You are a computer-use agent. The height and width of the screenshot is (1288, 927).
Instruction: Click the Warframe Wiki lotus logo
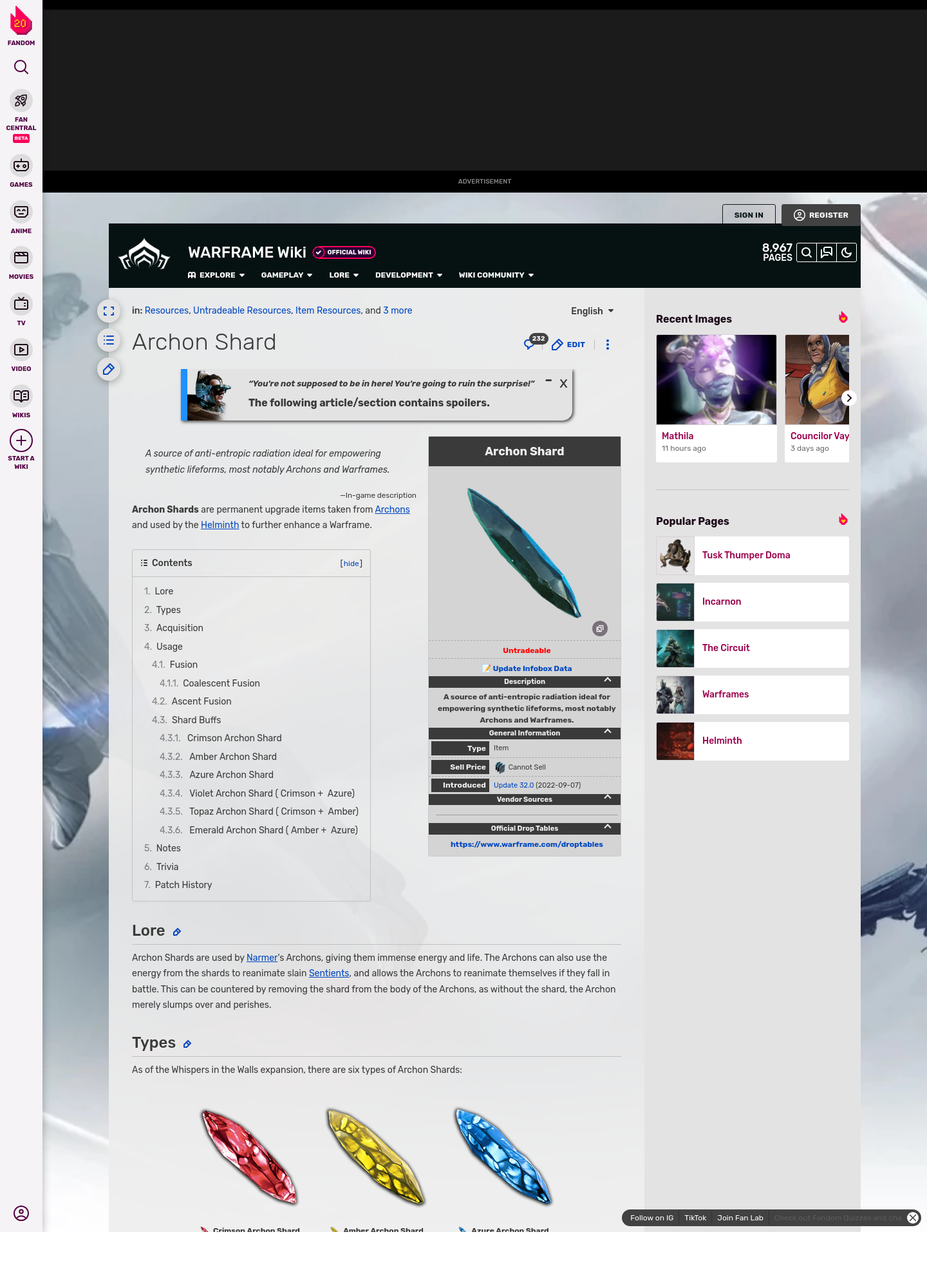[145, 255]
